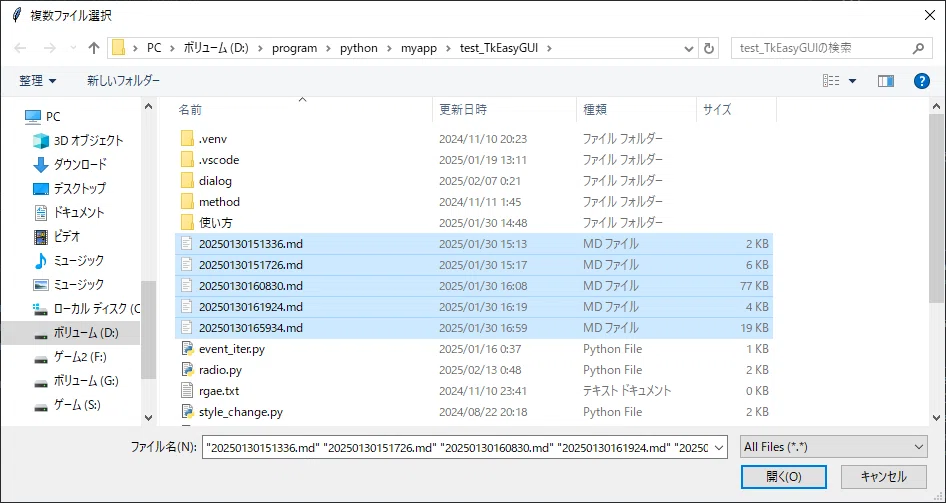
Task: Click the event_iter.py Python file icon
Action: [x=187, y=349]
